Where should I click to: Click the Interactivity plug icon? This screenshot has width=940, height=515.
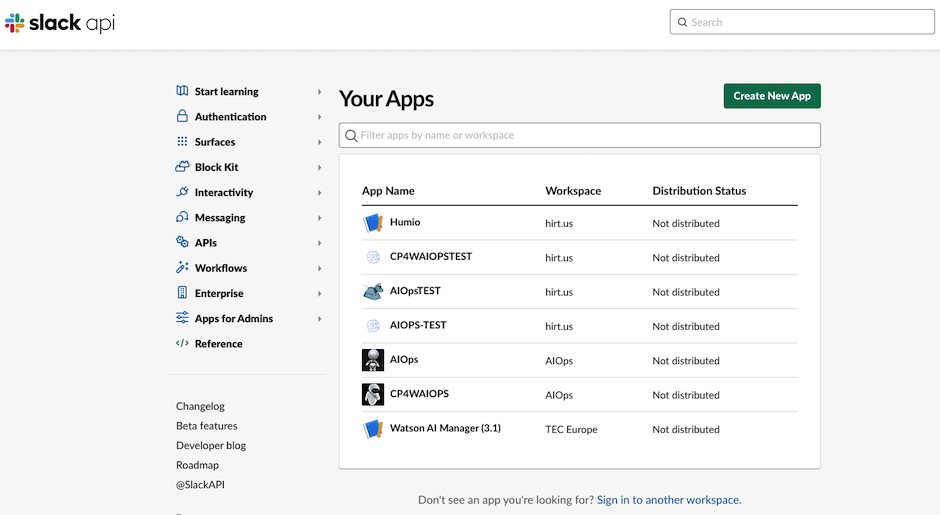tap(182, 191)
